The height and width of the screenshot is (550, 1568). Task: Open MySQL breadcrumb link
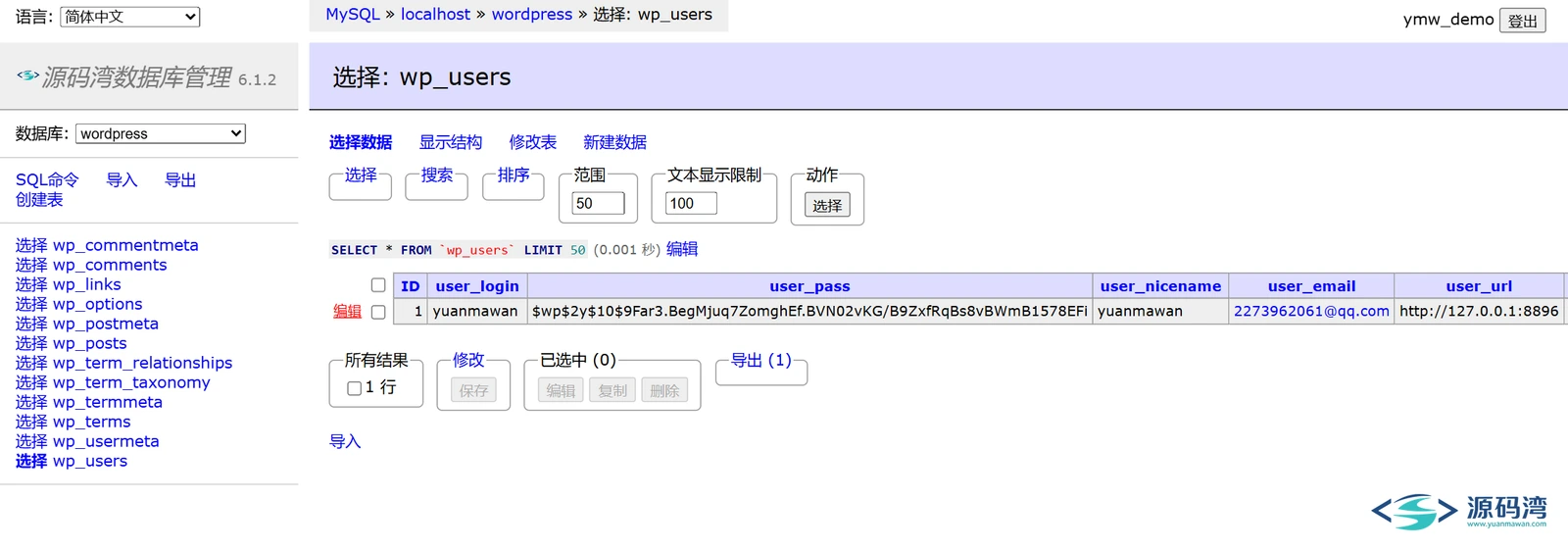click(x=353, y=14)
